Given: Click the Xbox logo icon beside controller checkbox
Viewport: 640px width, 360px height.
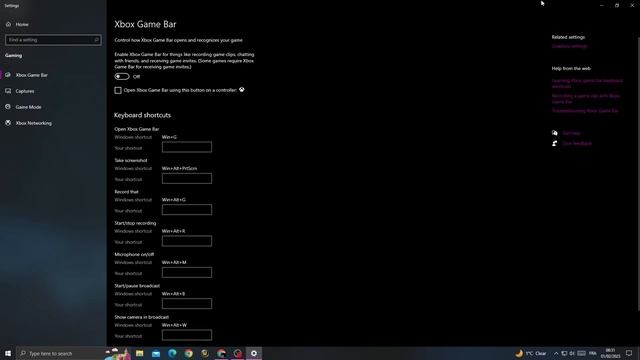Looking at the screenshot, I should [x=242, y=90].
